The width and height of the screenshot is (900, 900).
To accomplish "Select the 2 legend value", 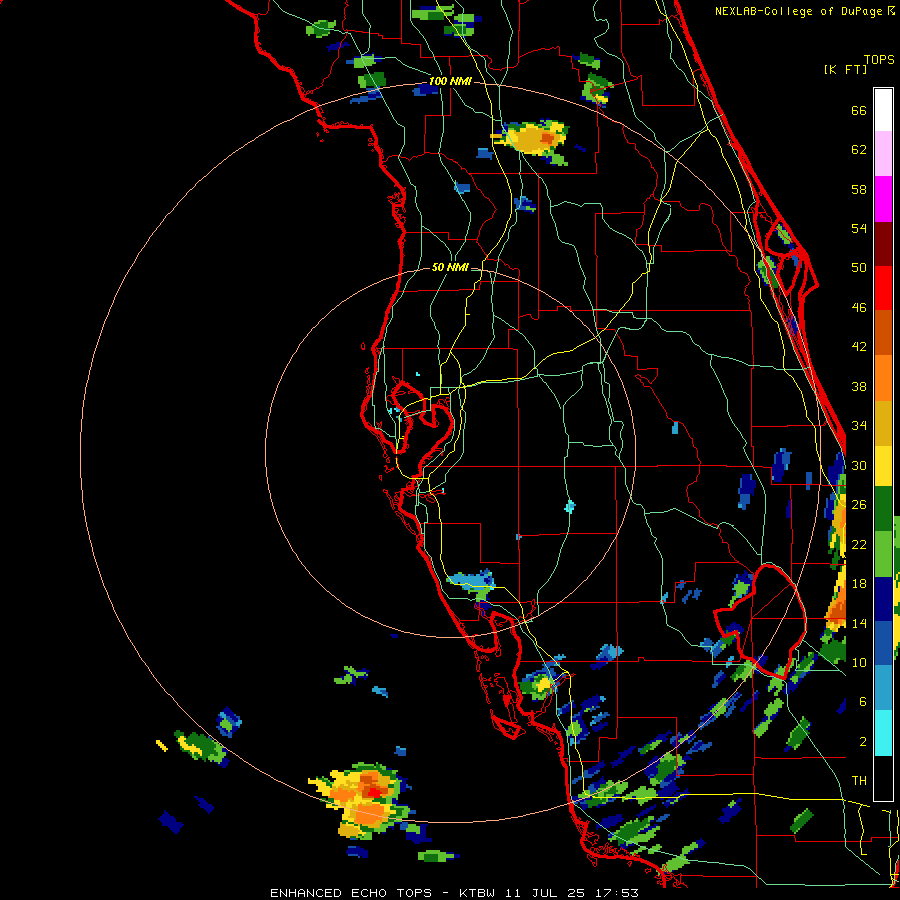I will [x=862, y=741].
